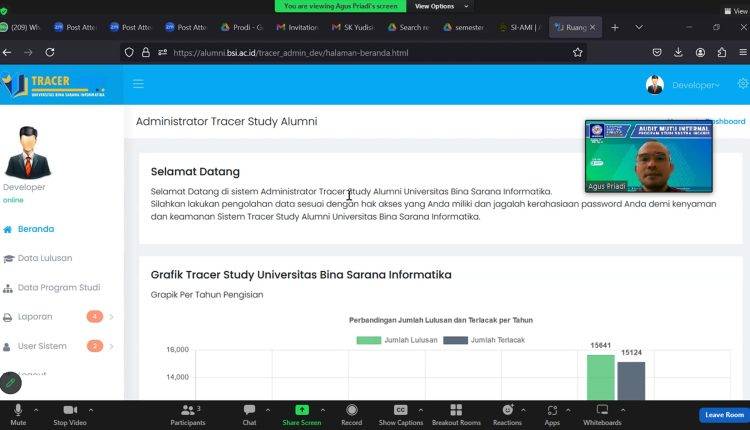
Task: Click the gray Jumlah Terlacak bar 15124
Action: pos(631,381)
